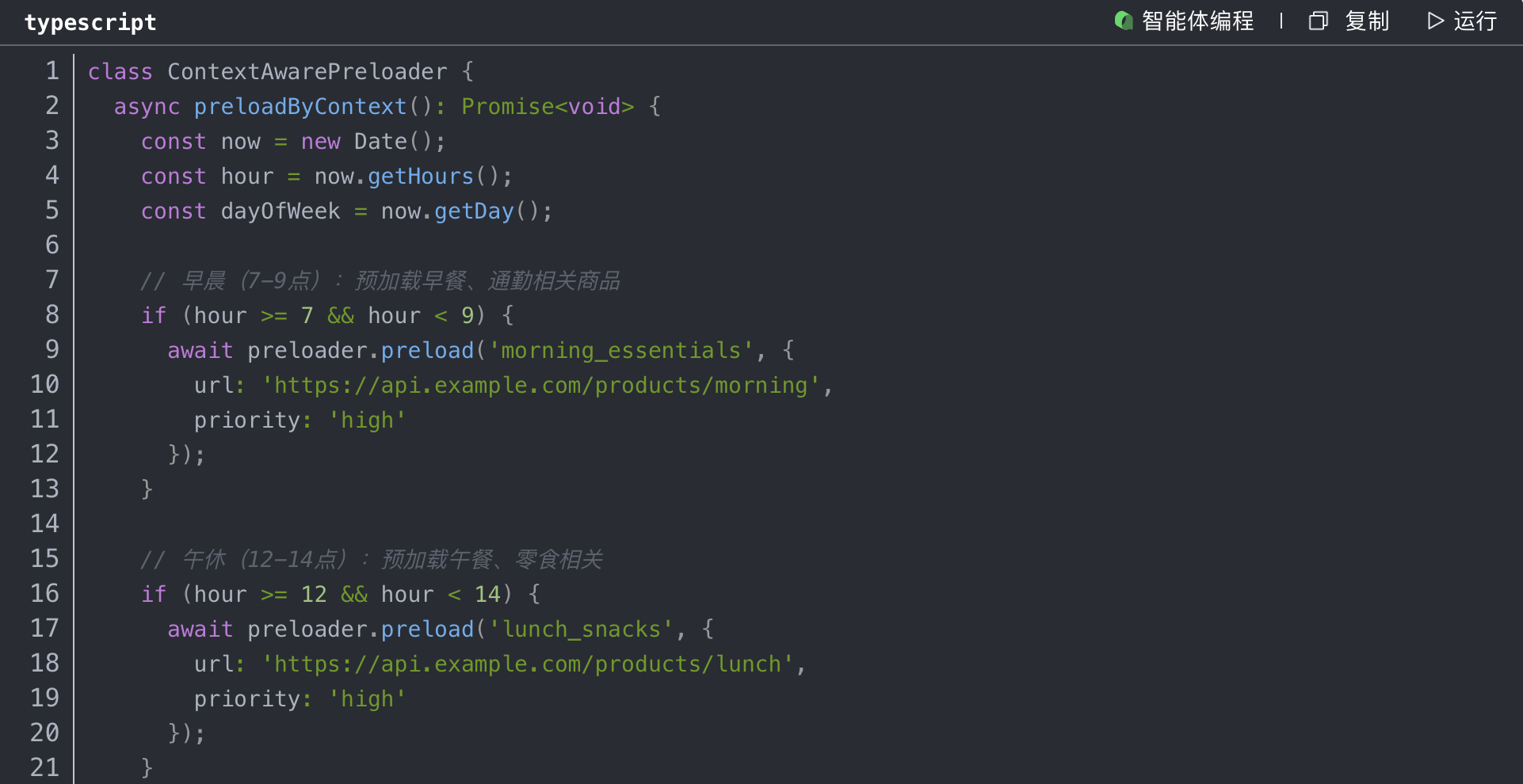Click the 早晨 morning comment line
This screenshot has height=784, width=1523.
(380, 280)
